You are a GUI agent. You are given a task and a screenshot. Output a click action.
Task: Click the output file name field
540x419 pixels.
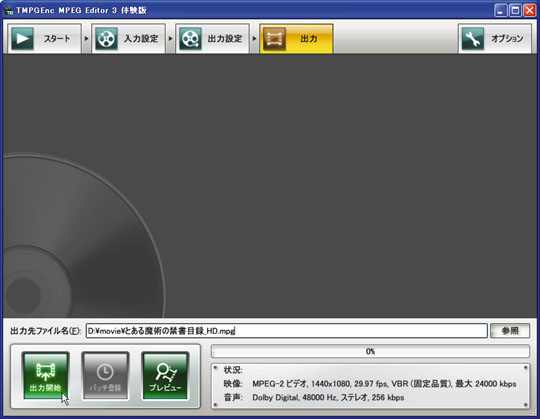[x=287, y=331]
